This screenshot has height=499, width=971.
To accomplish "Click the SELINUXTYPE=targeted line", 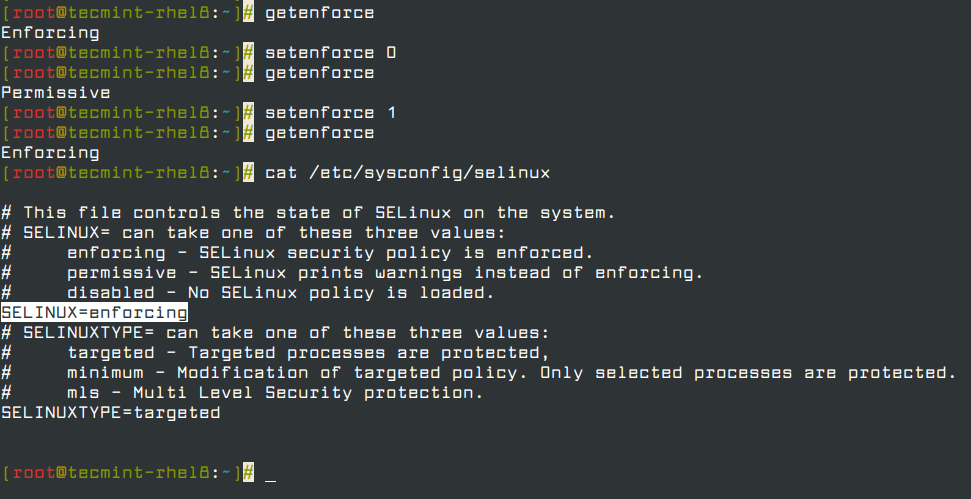I will point(111,412).
